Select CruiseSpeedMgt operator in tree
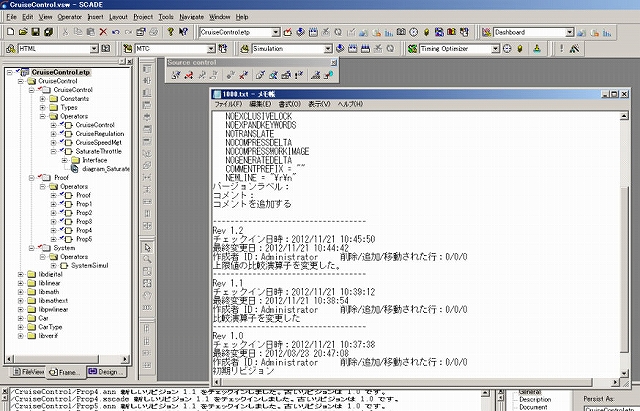The height and width of the screenshot is (411, 640). 98,142
